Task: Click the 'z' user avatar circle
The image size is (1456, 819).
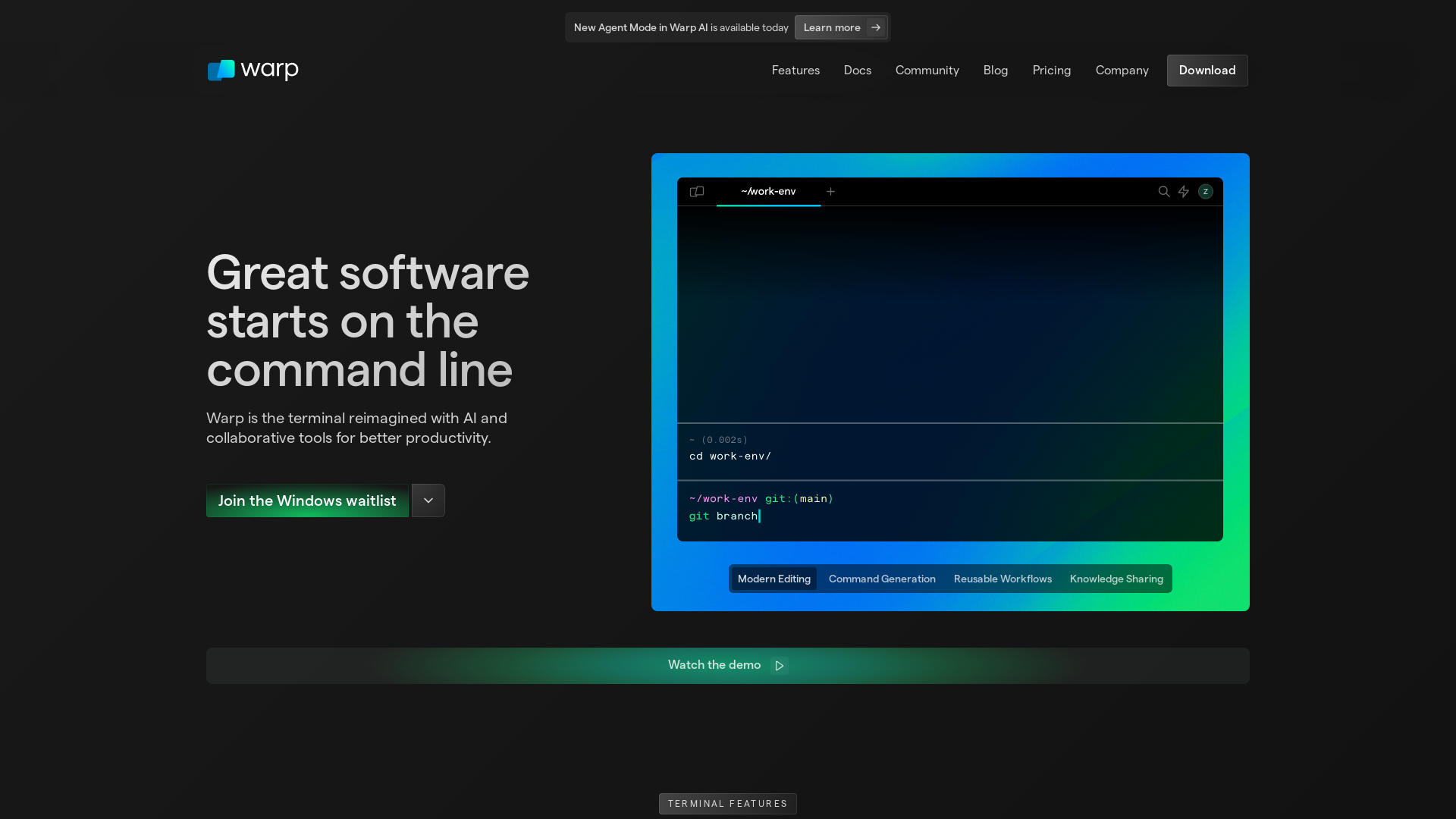Action: pos(1204,192)
